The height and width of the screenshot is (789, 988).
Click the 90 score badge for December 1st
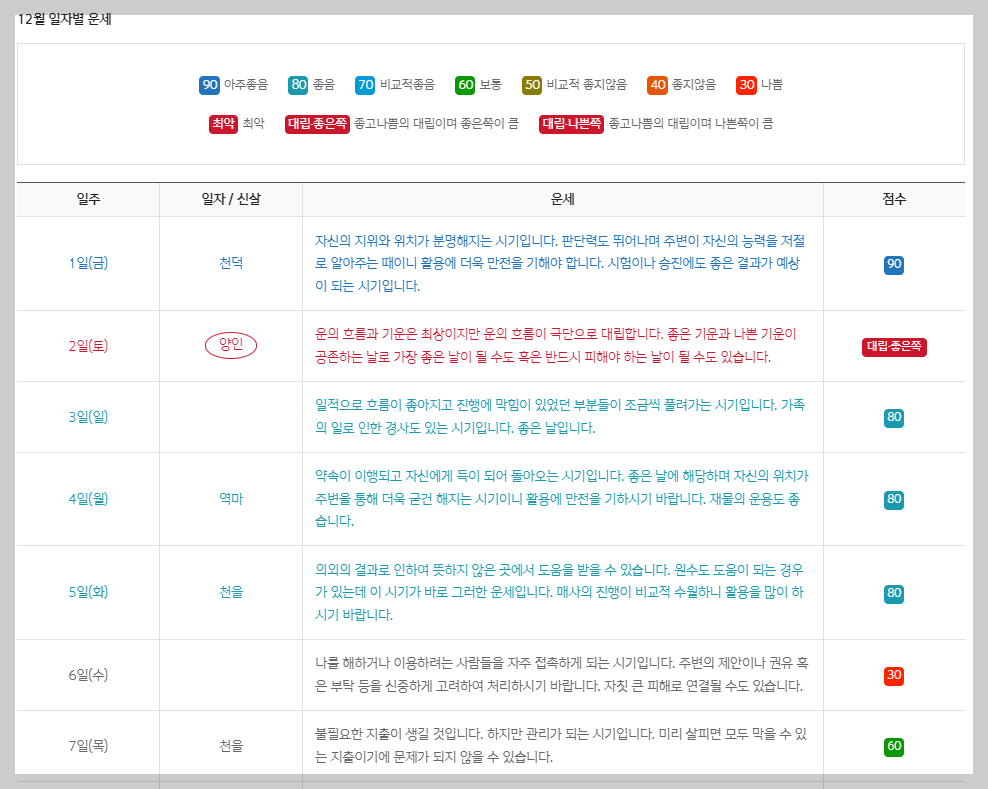(893, 263)
